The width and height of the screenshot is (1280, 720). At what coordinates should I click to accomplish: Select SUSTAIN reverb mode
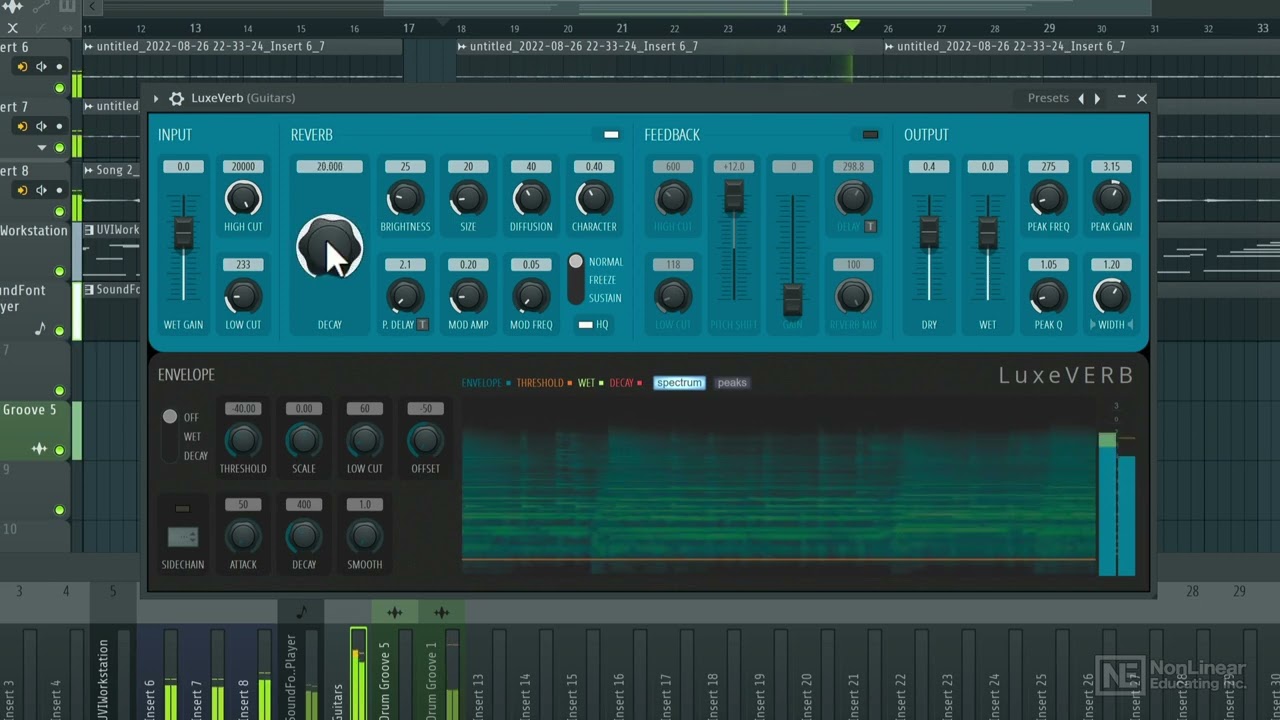pos(605,298)
